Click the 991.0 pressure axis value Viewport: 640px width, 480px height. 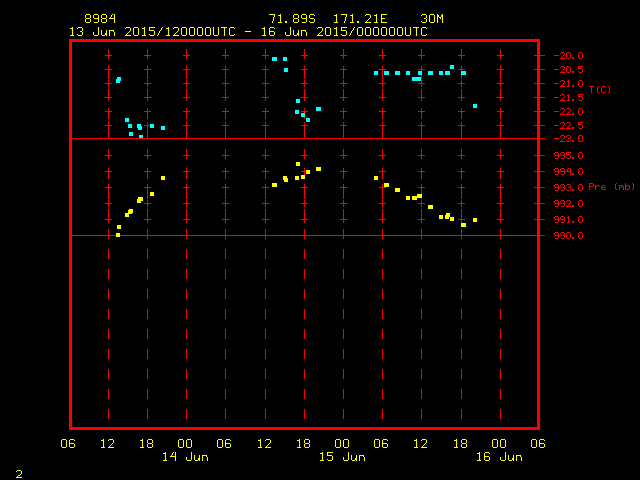tap(569, 220)
